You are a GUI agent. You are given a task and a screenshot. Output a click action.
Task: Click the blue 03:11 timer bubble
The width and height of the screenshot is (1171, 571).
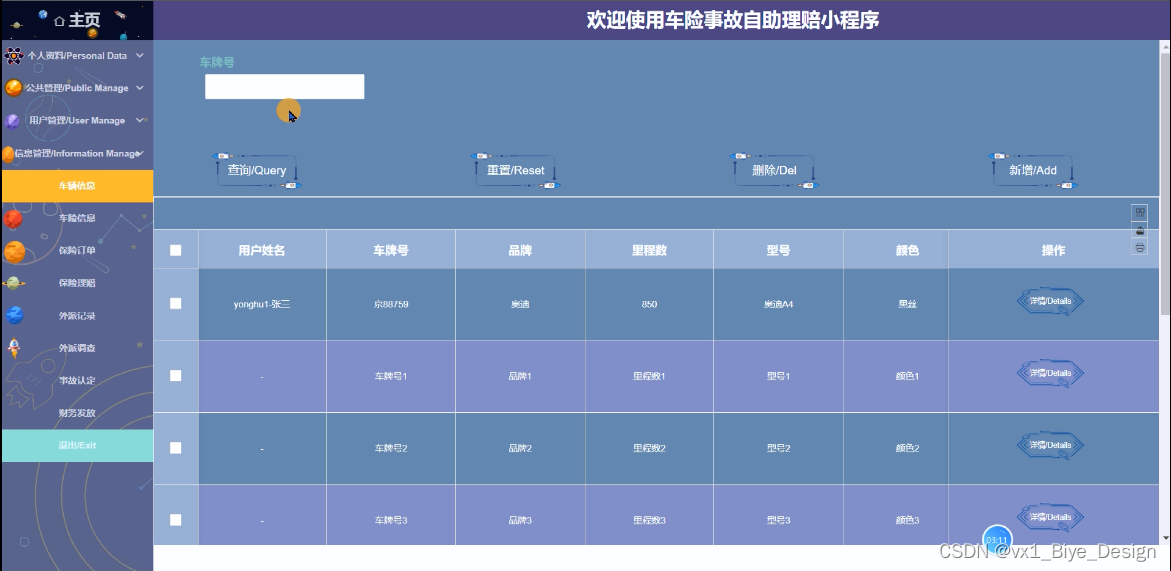pos(997,540)
